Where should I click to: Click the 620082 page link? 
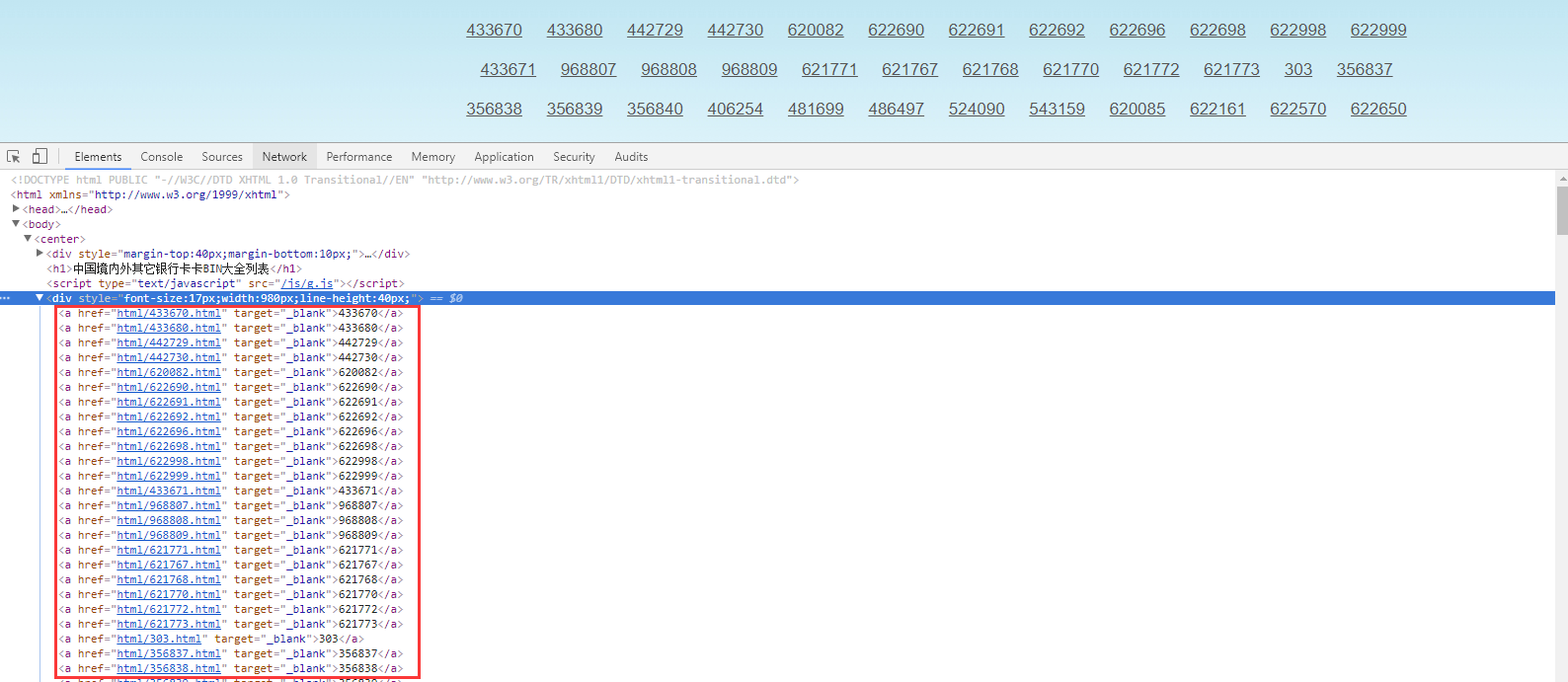click(x=816, y=31)
